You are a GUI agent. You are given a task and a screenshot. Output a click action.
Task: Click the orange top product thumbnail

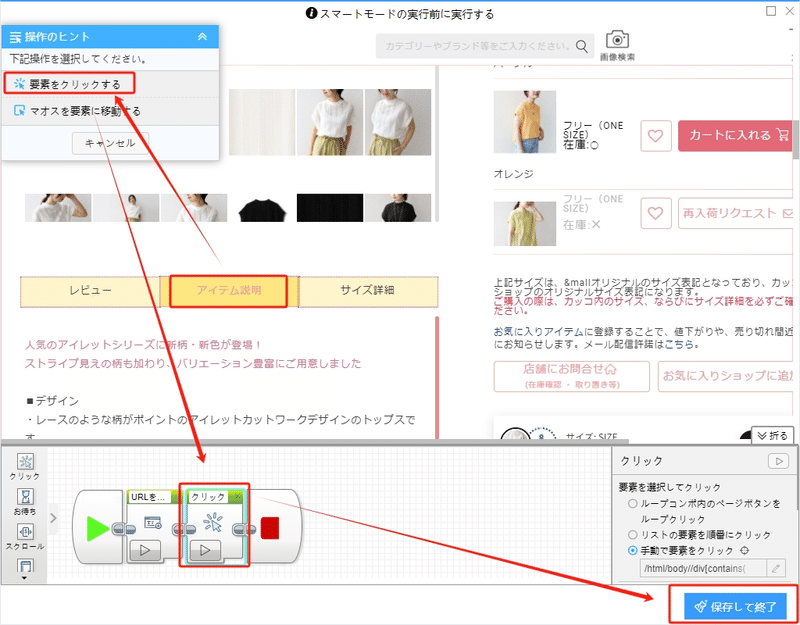coord(525,122)
